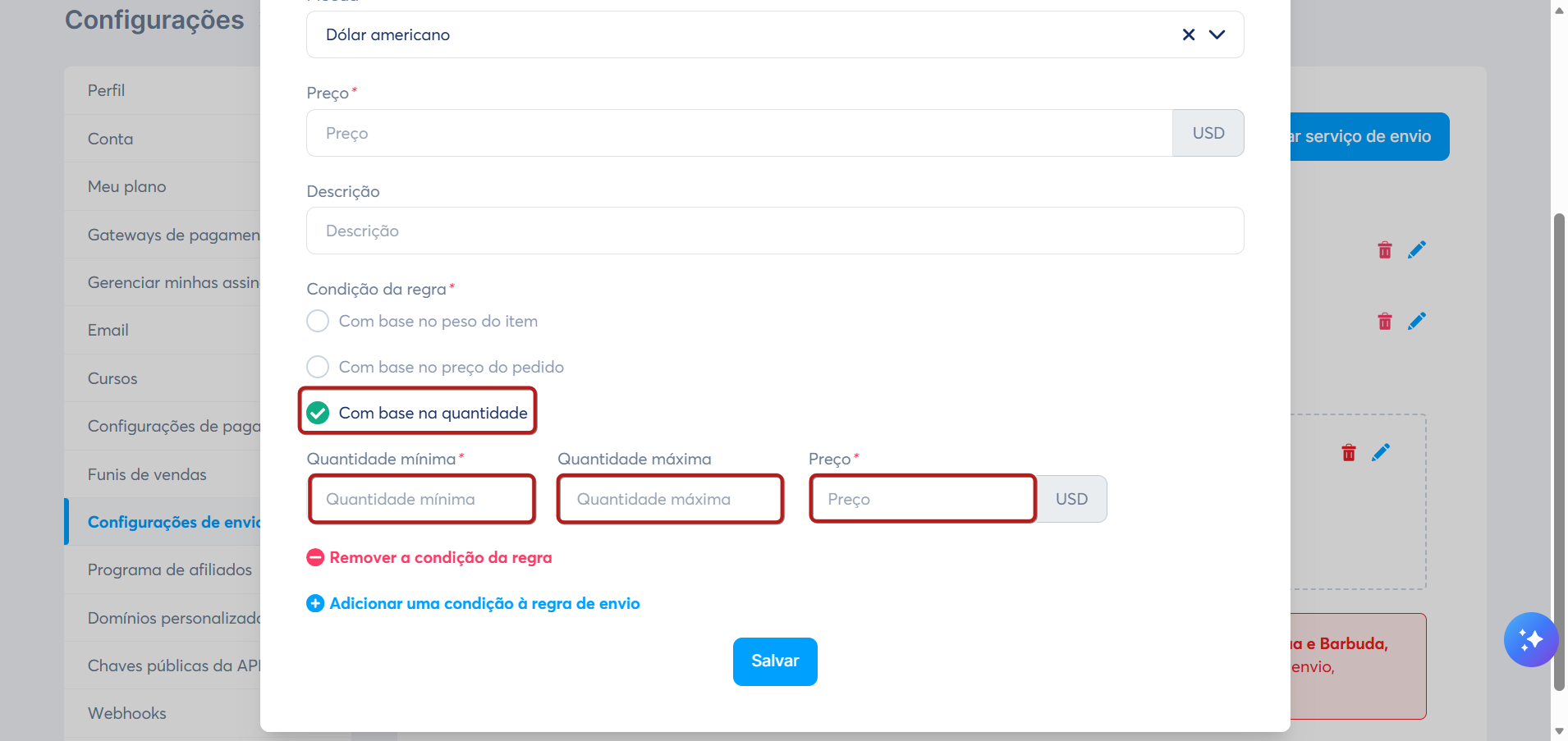This screenshot has width=1568, height=741.
Task: Click Adicionar uma condição à regra de envio
Action: click(473, 603)
